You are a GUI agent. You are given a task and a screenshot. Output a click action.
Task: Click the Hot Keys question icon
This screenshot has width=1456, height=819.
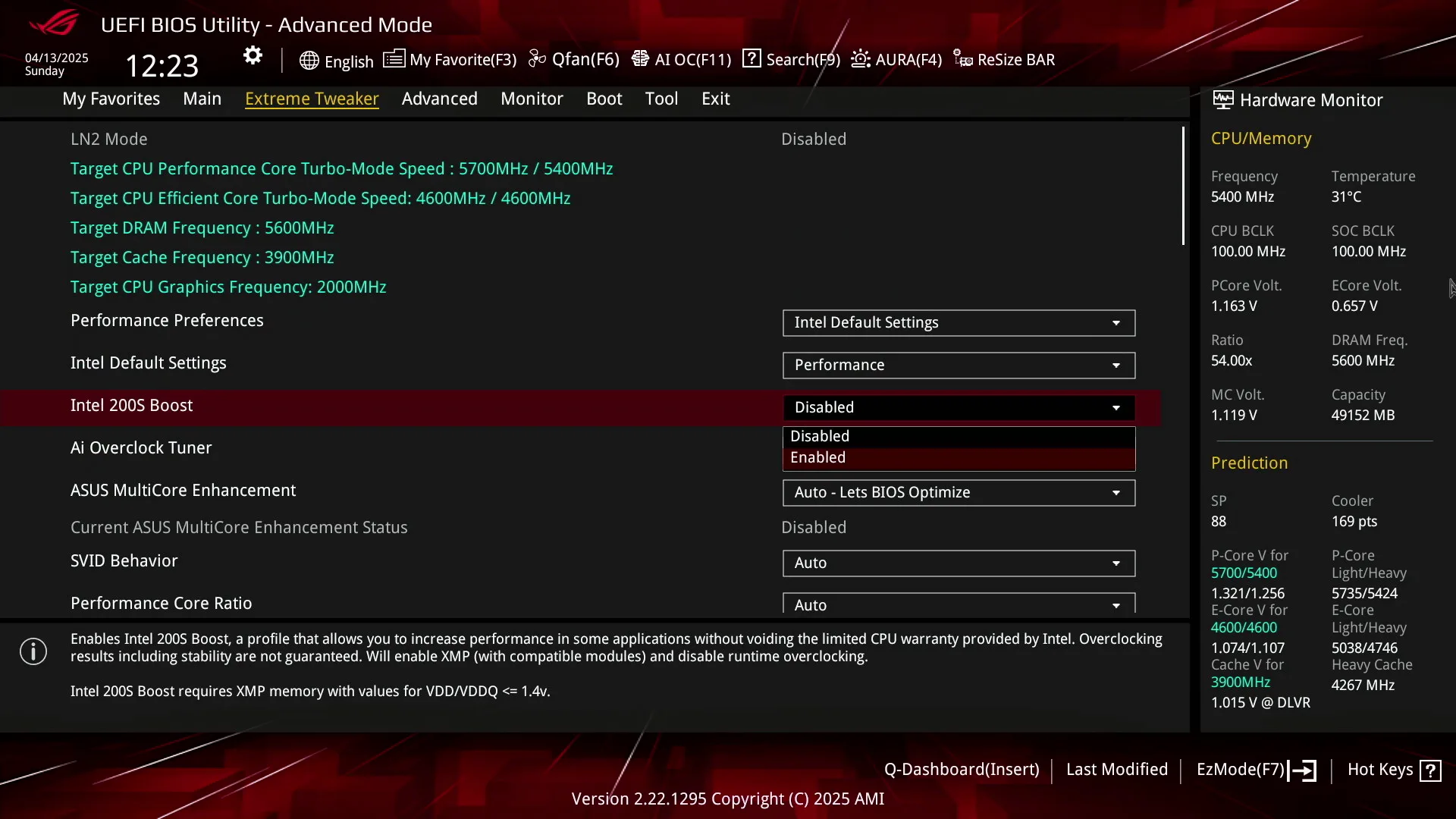pos(1431,770)
